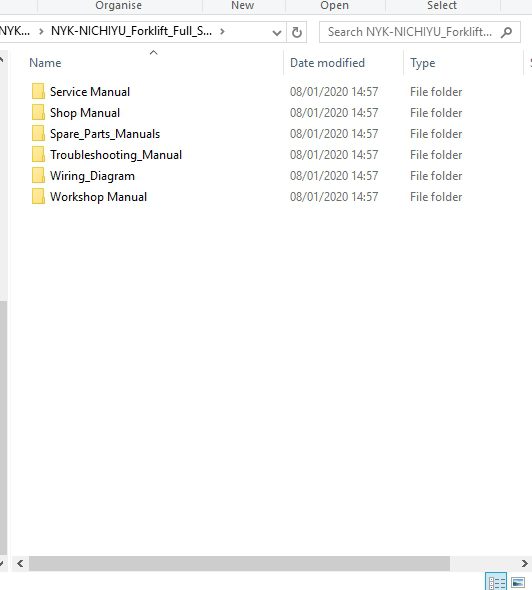Expand chevron after NYK-NICHIYU_Forklift_Full_S breadcrumb

[x=222, y=32]
